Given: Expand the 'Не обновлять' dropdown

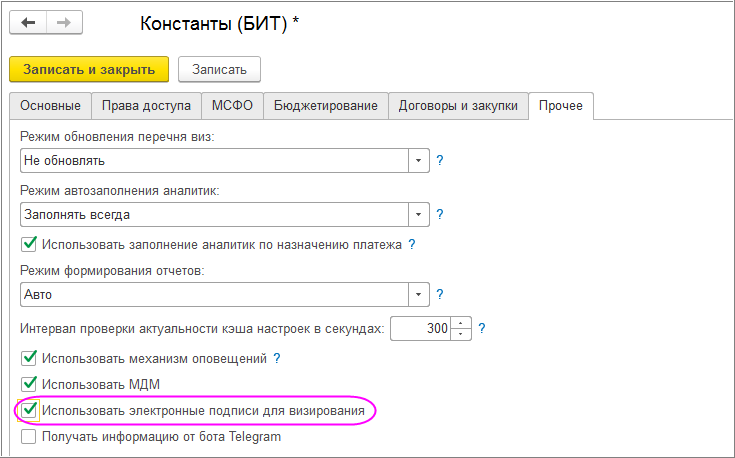Looking at the screenshot, I should pyautogui.click(x=418, y=160).
